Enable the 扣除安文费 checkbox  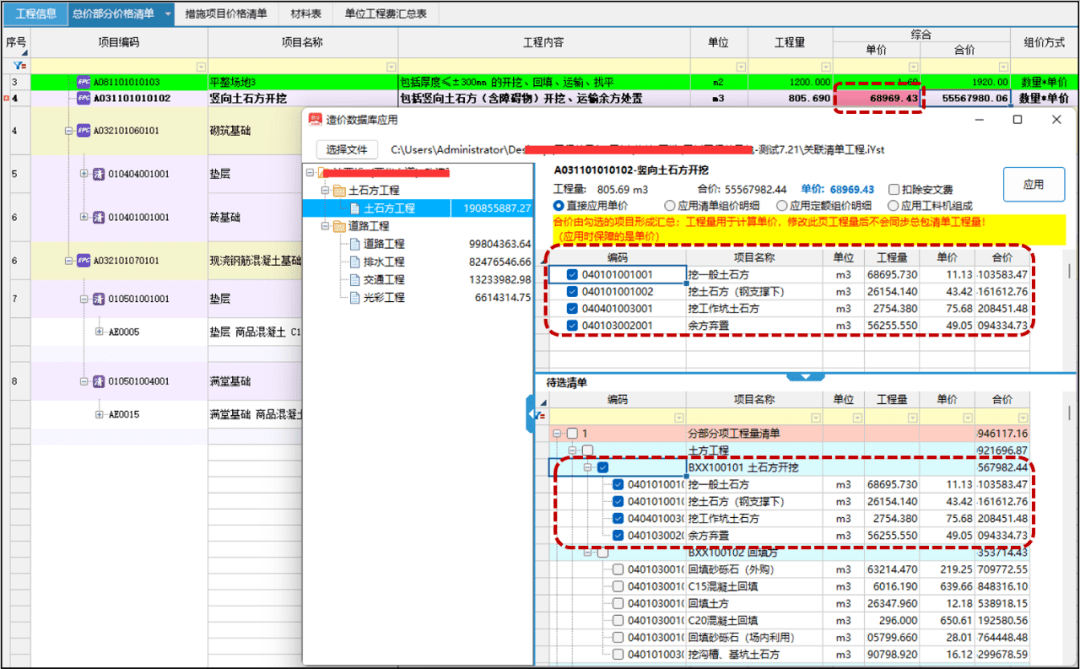[893, 189]
